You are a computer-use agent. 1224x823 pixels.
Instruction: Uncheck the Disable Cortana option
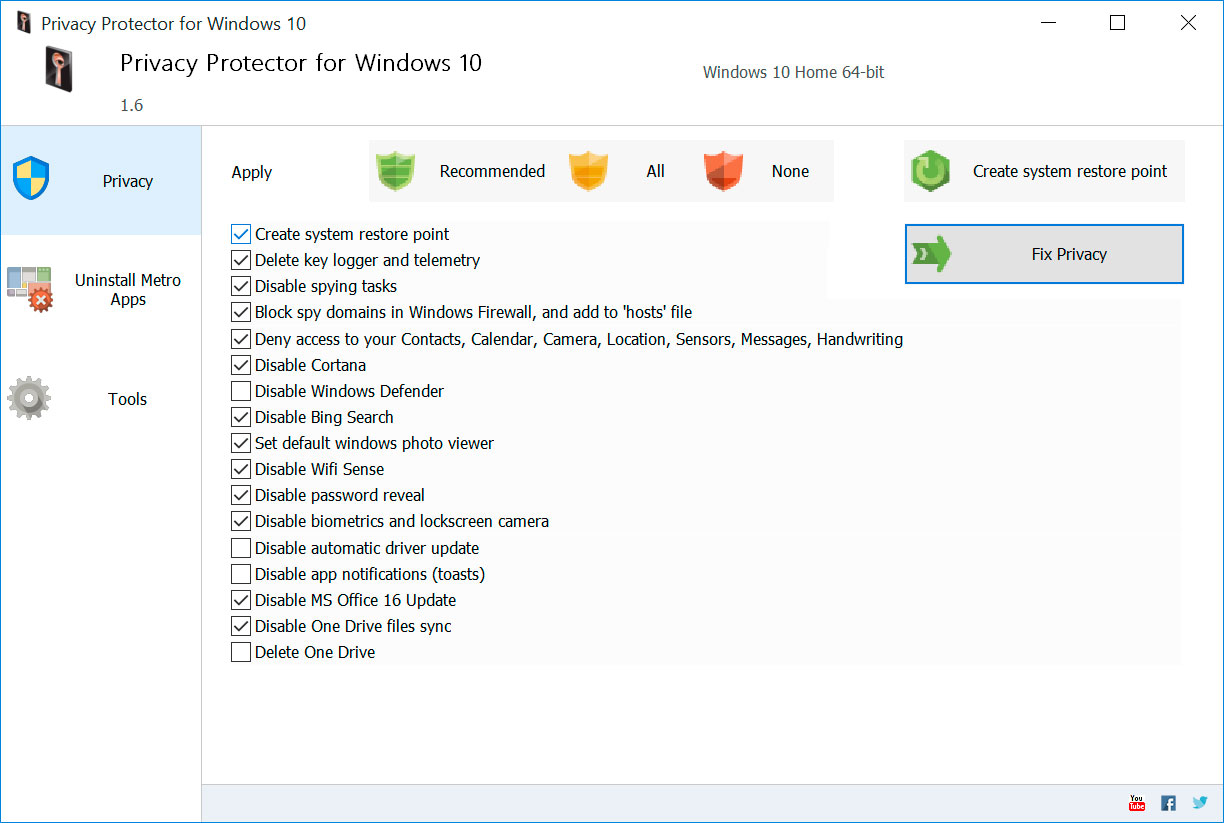coord(241,365)
